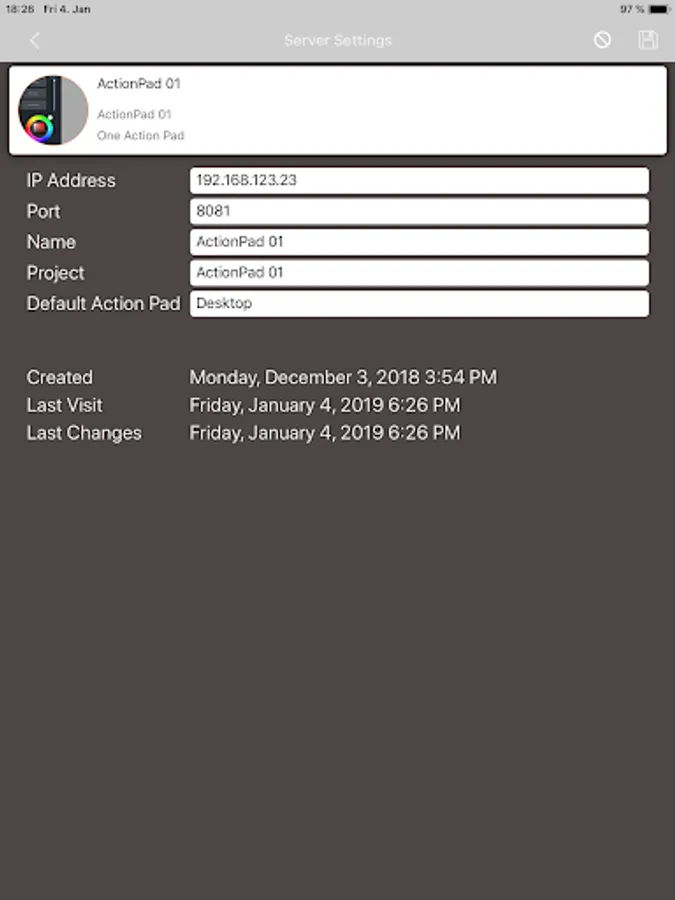This screenshot has height=900, width=675.
Task: Edit the Project text field
Action: click(419, 273)
